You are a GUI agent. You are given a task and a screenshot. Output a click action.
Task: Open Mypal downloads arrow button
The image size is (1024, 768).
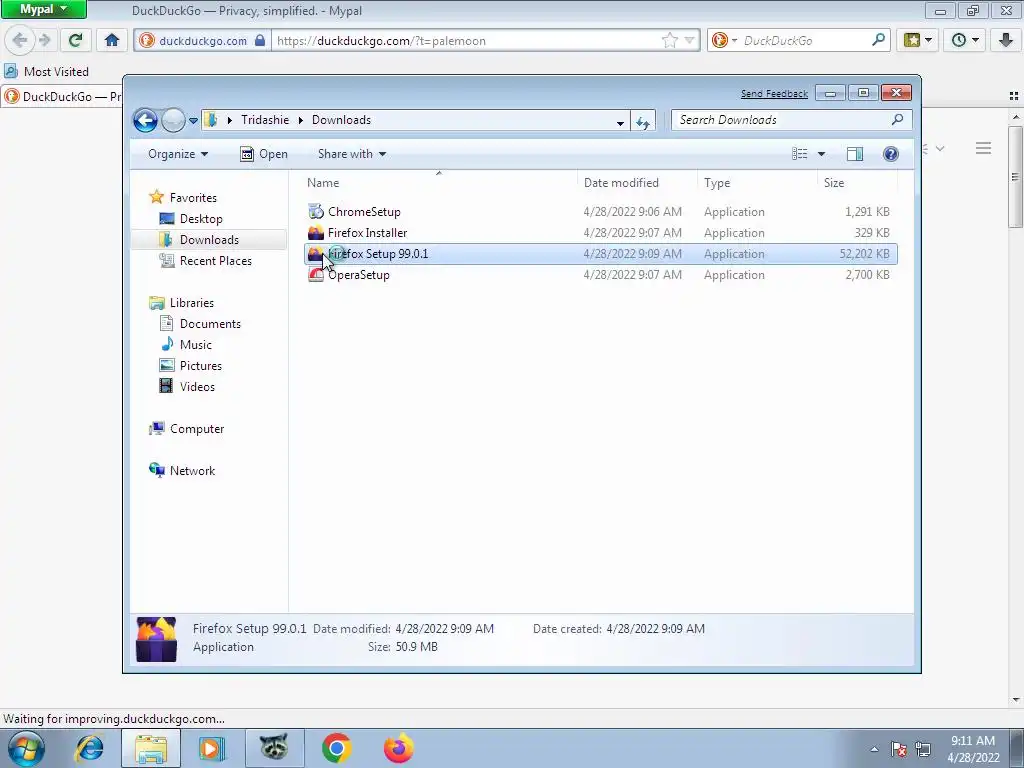coord(1006,40)
